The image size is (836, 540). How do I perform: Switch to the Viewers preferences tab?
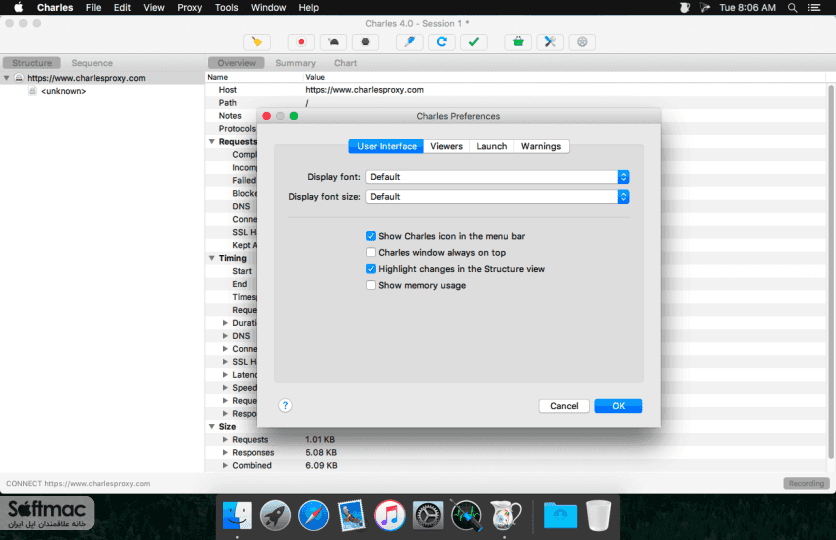446,146
